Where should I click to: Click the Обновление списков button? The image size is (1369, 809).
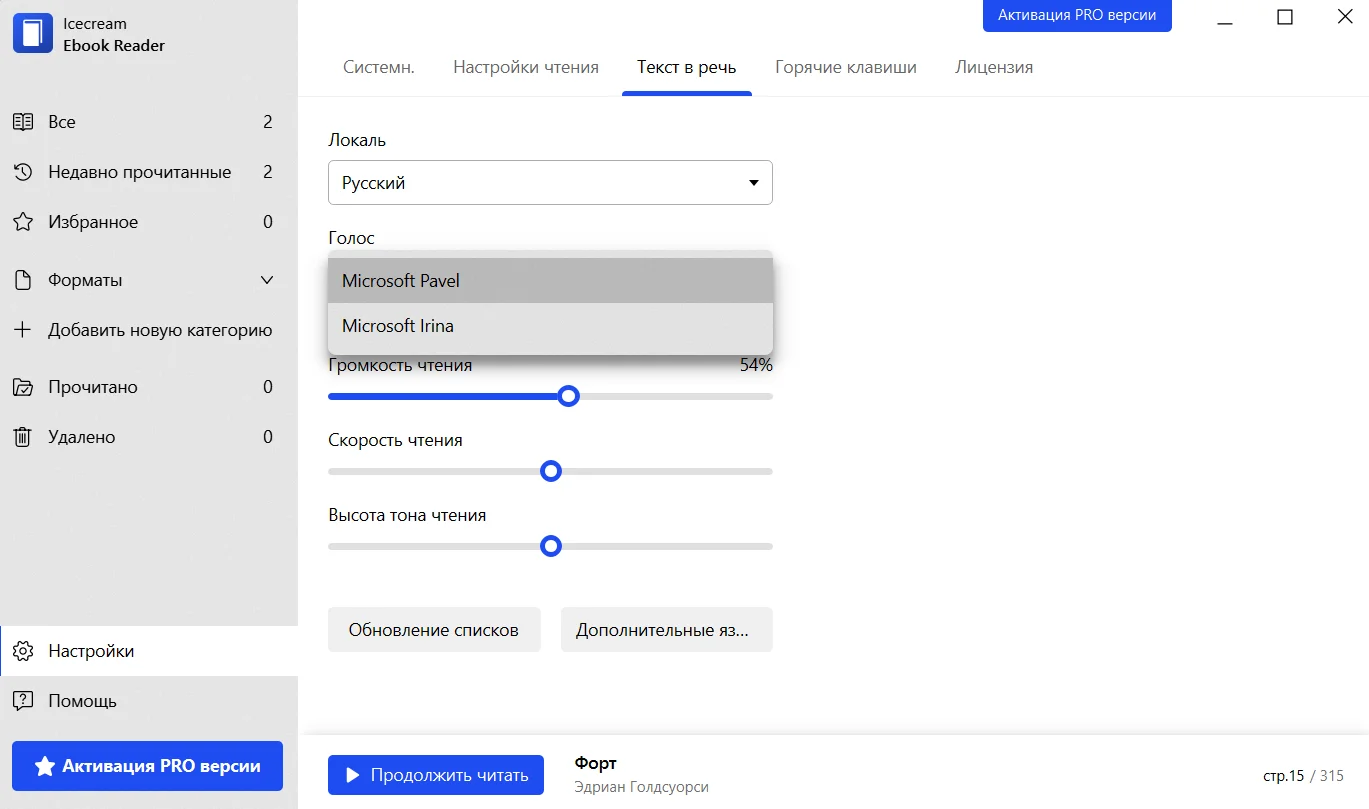pyautogui.click(x=434, y=630)
